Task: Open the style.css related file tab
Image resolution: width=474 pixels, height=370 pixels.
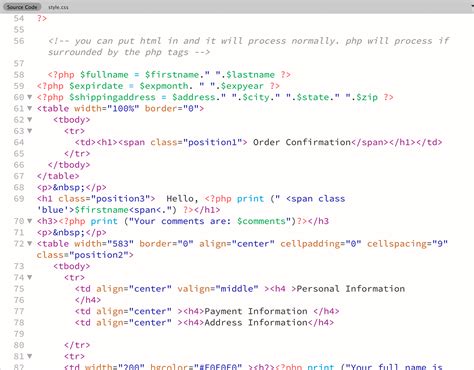Action: point(58,7)
